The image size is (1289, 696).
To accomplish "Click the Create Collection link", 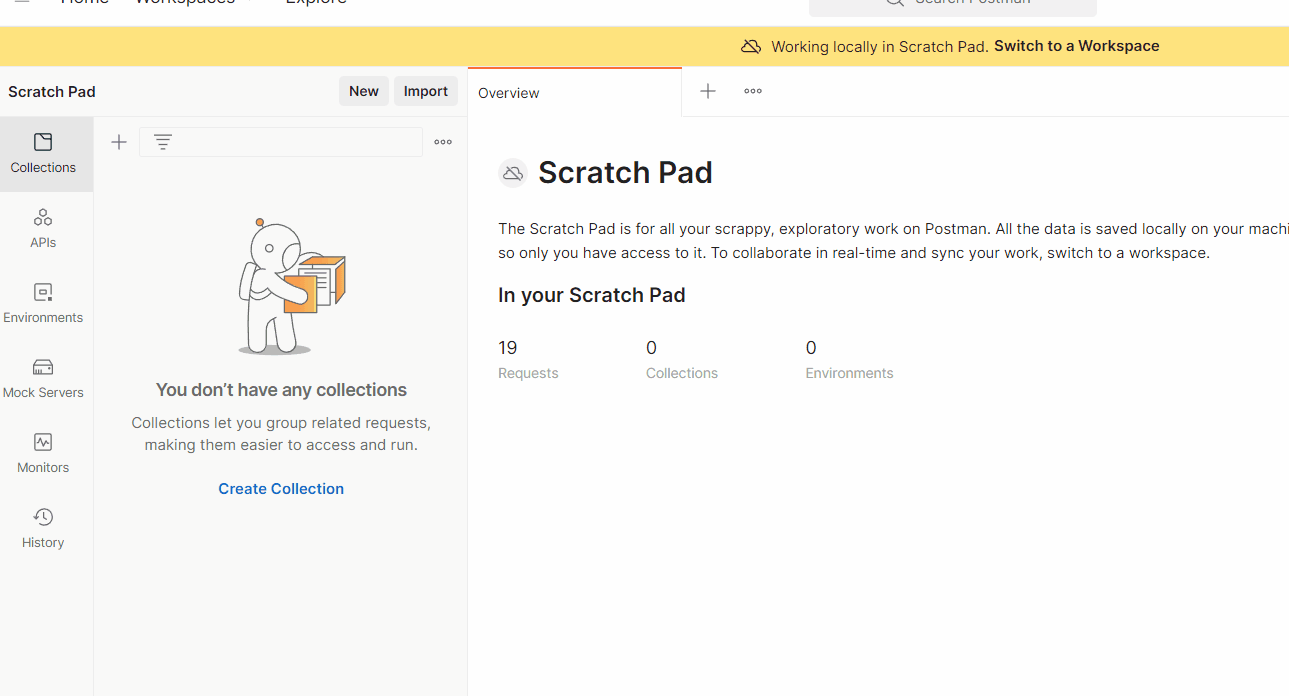I will (x=281, y=489).
